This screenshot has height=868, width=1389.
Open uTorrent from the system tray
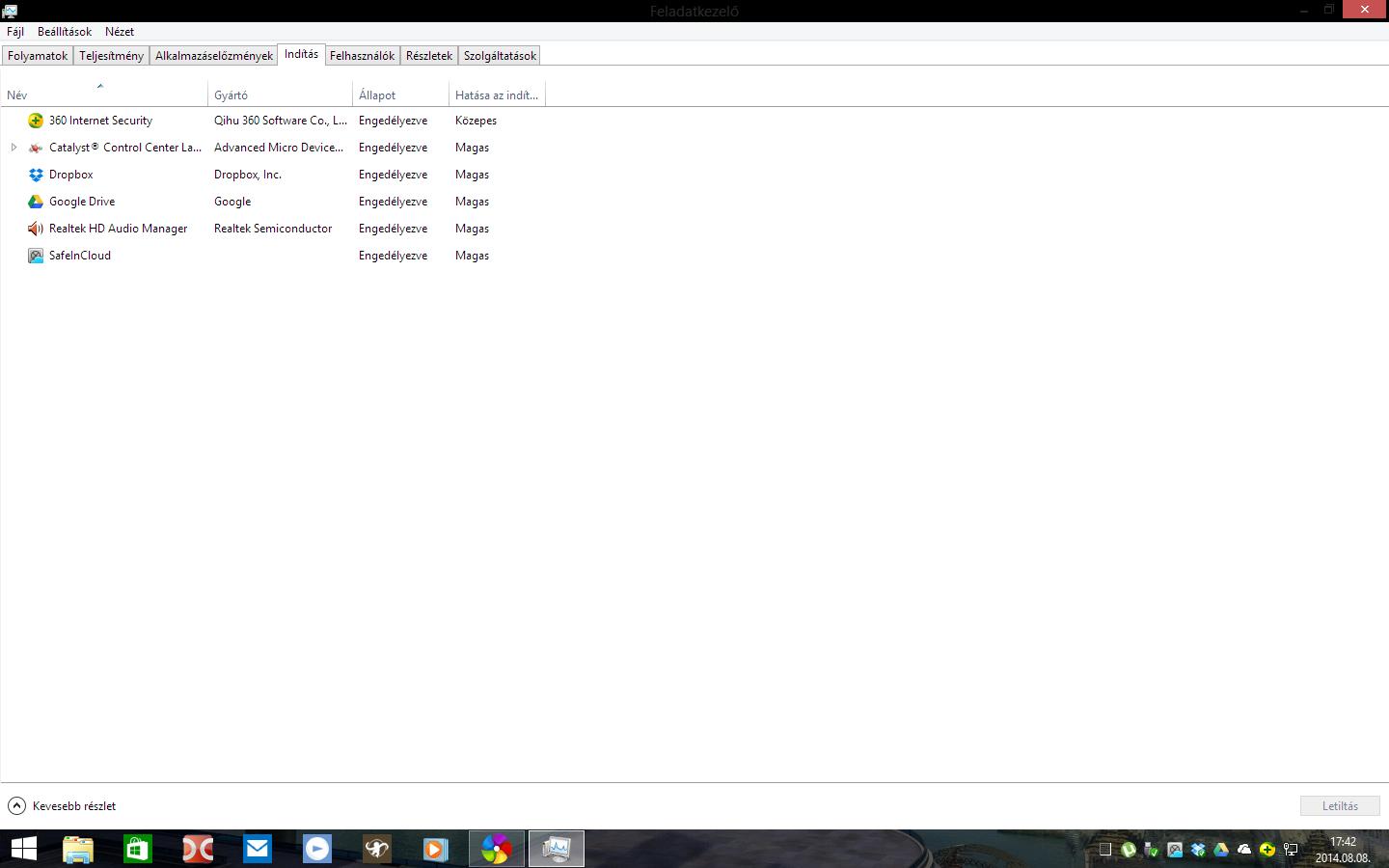(x=1129, y=850)
